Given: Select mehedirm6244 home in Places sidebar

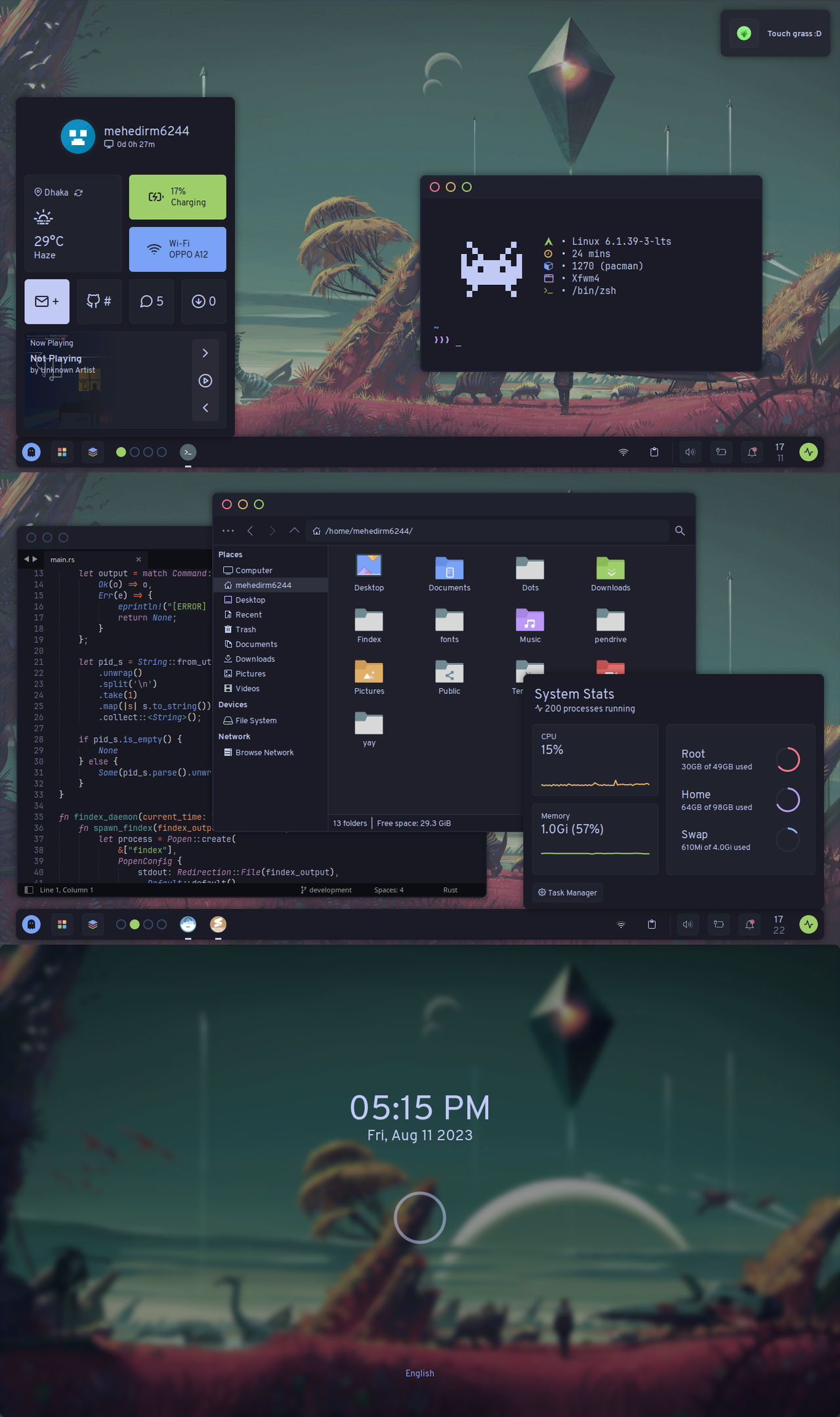Looking at the screenshot, I should pos(270,585).
